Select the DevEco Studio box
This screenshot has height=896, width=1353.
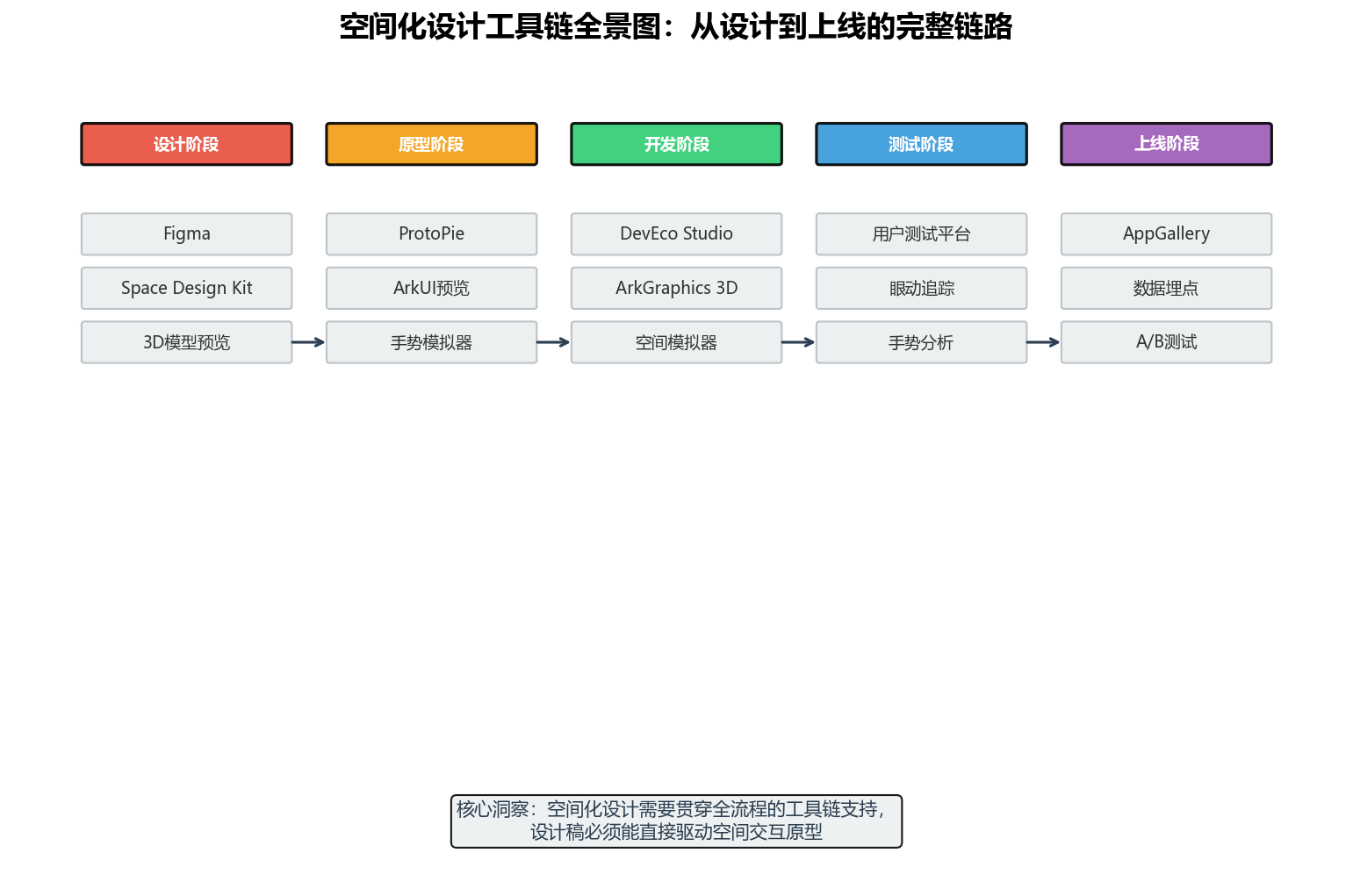coord(676,234)
